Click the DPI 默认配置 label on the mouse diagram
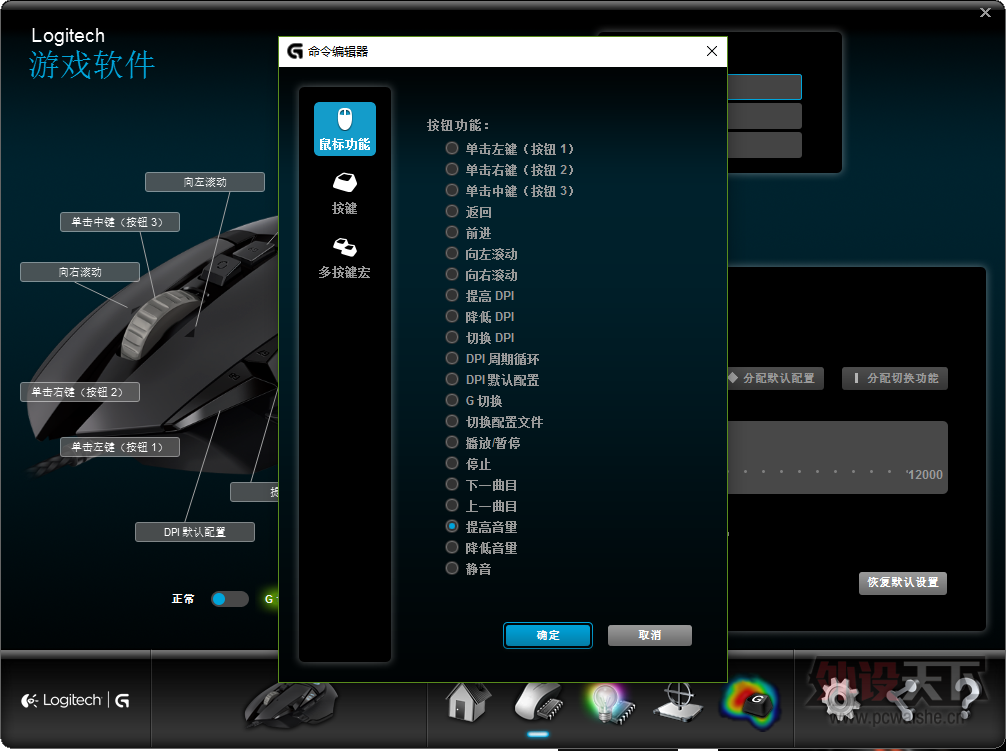This screenshot has height=751, width=1006. (x=195, y=532)
